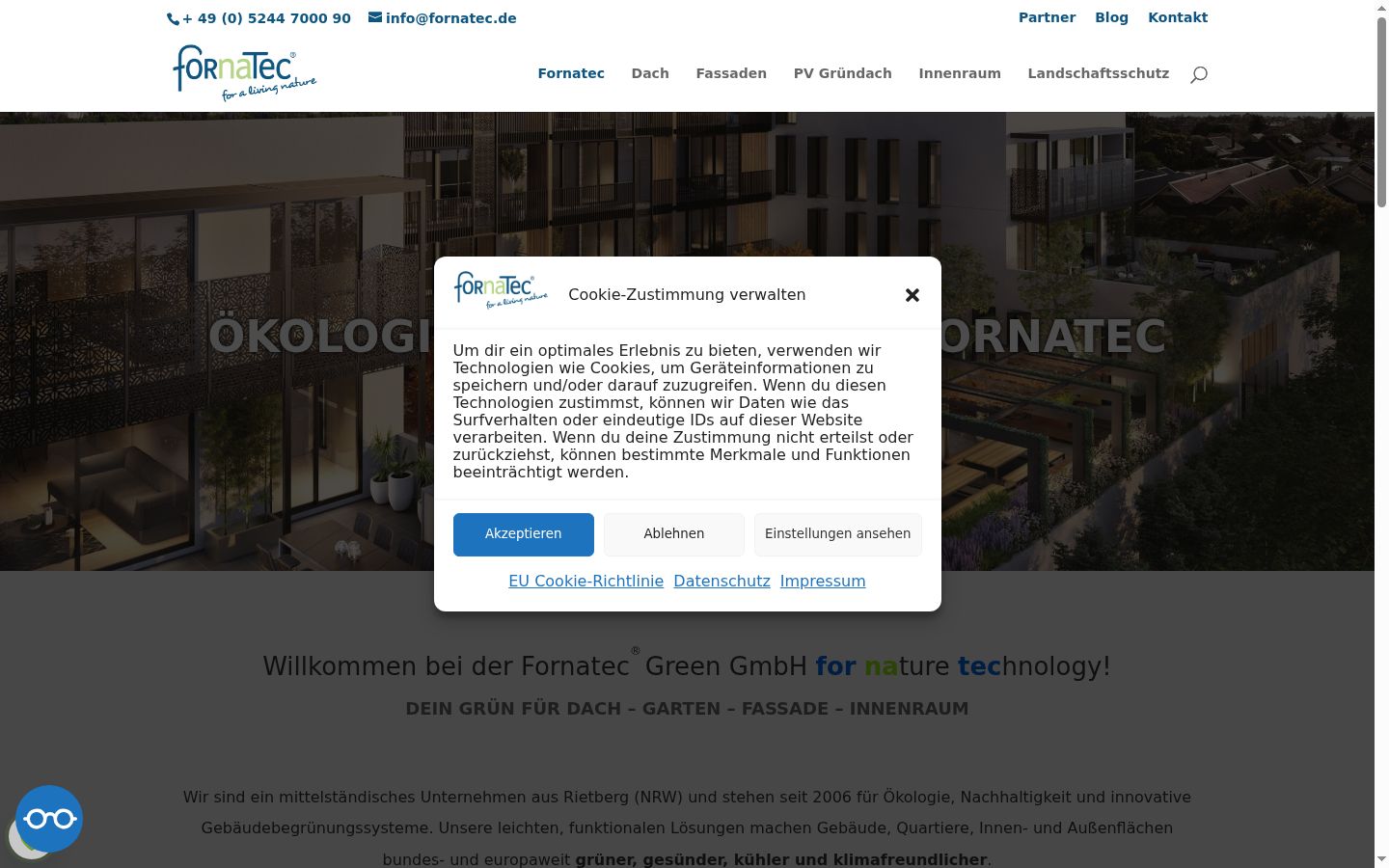Open the EU Cookie-Richtlinie link
The width and height of the screenshot is (1389, 868).
pos(586,582)
